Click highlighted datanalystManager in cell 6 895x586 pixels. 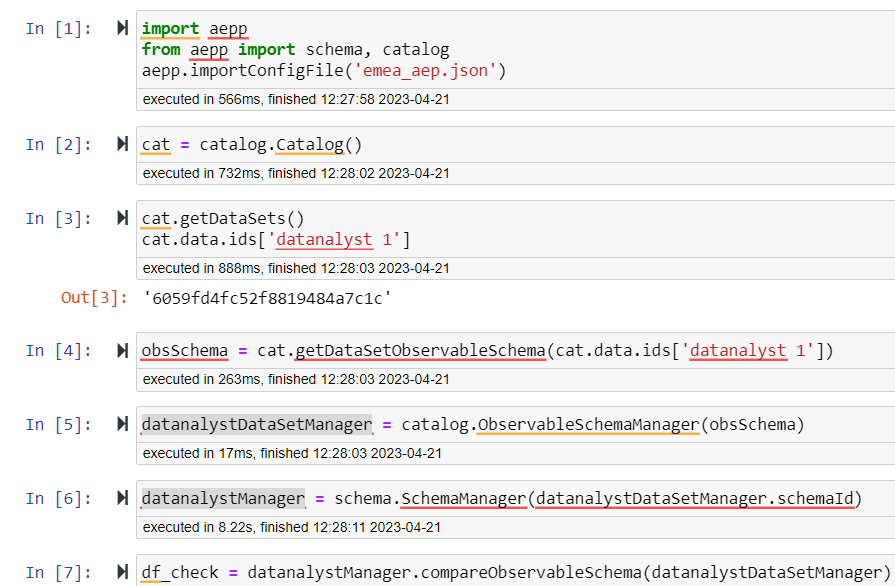(223, 499)
